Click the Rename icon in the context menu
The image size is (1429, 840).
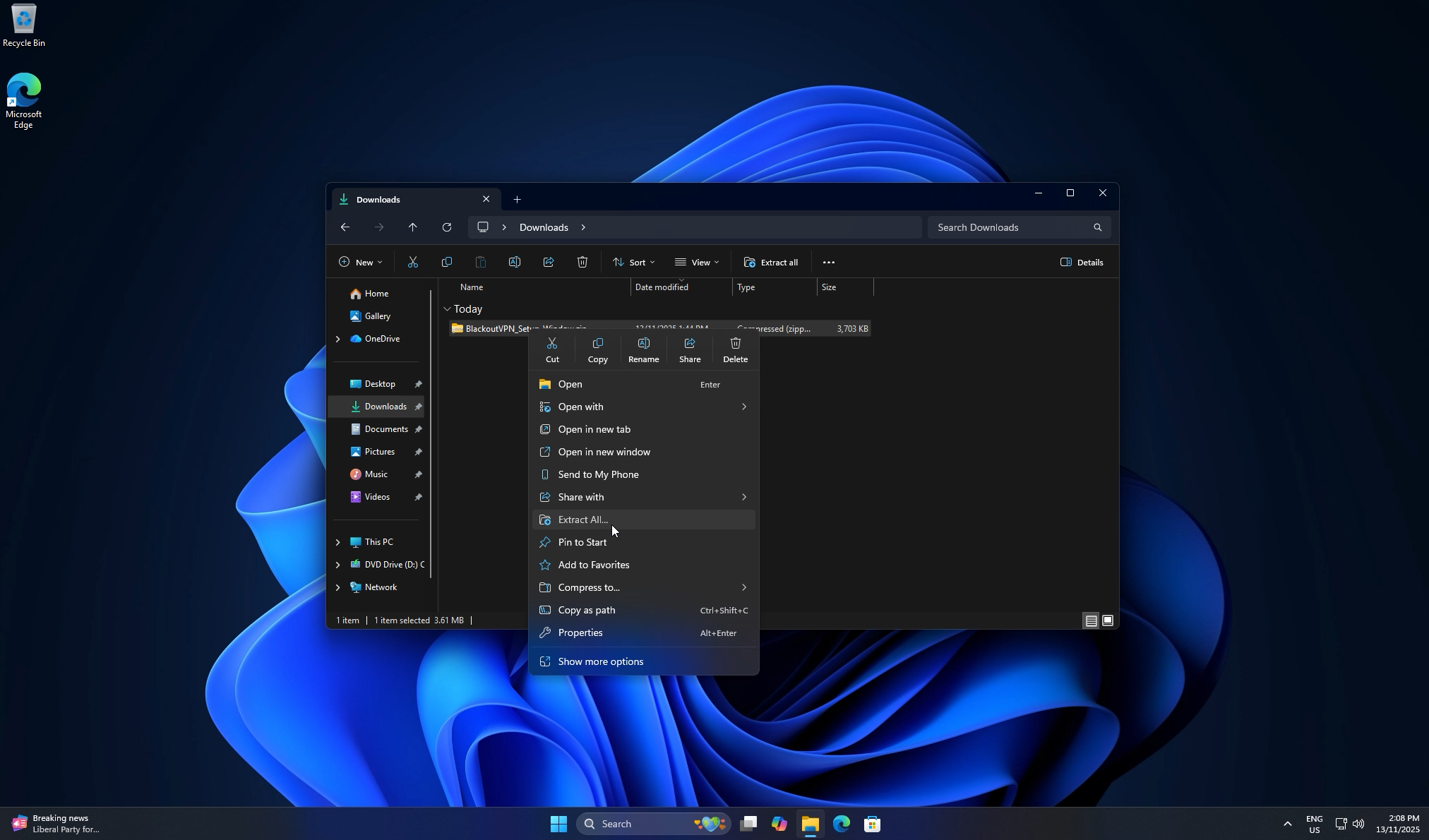tap(643, 349)
